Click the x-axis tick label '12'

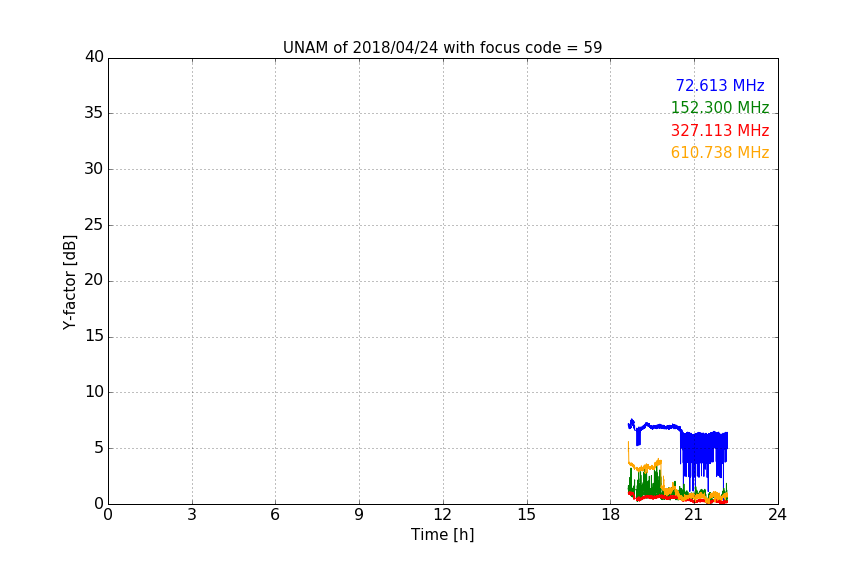coord(442,515)
